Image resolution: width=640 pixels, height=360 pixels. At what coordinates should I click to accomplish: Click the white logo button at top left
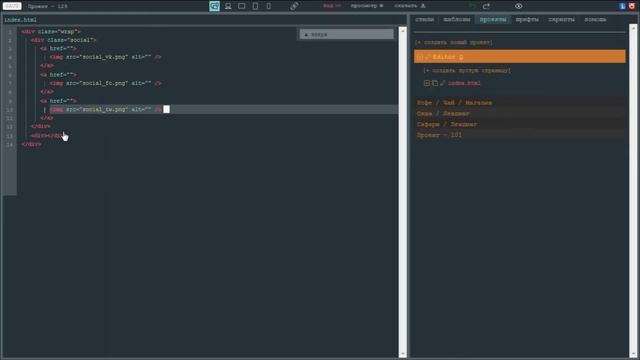(12, 6)
